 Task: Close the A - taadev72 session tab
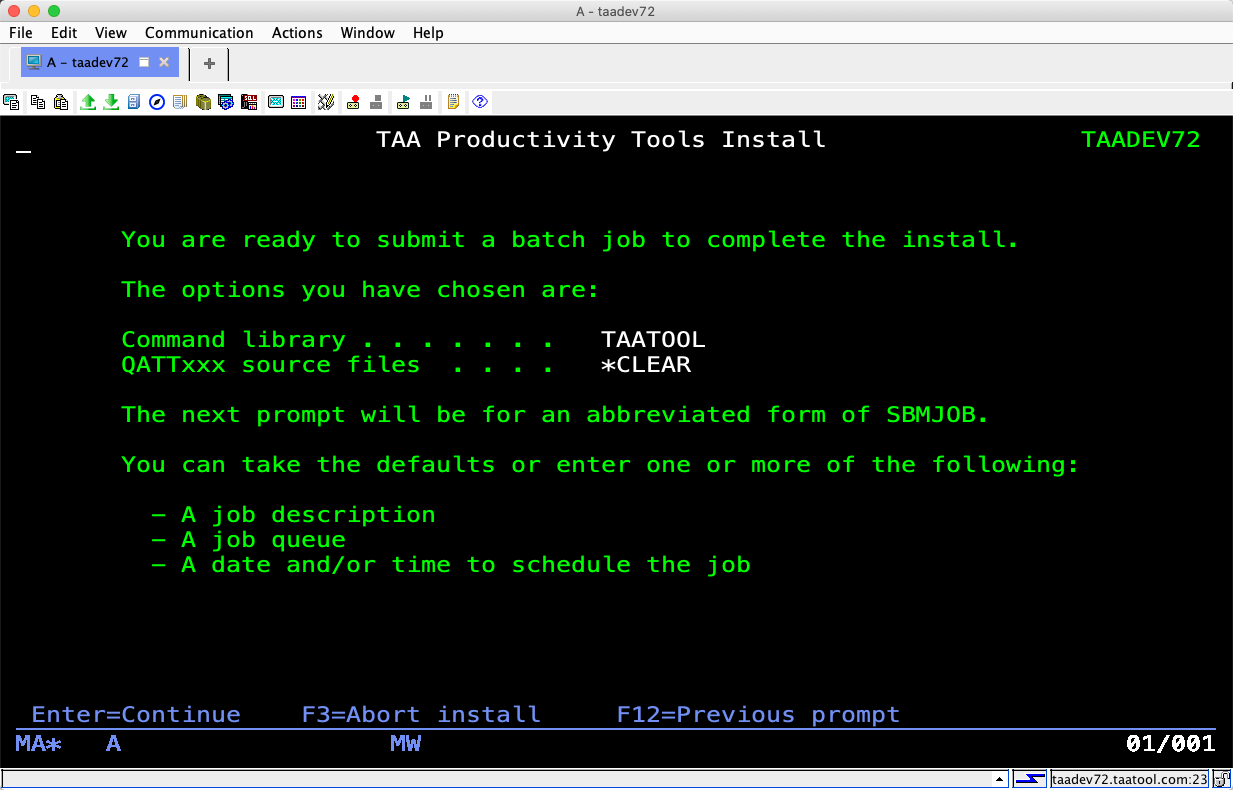(164, 62)
